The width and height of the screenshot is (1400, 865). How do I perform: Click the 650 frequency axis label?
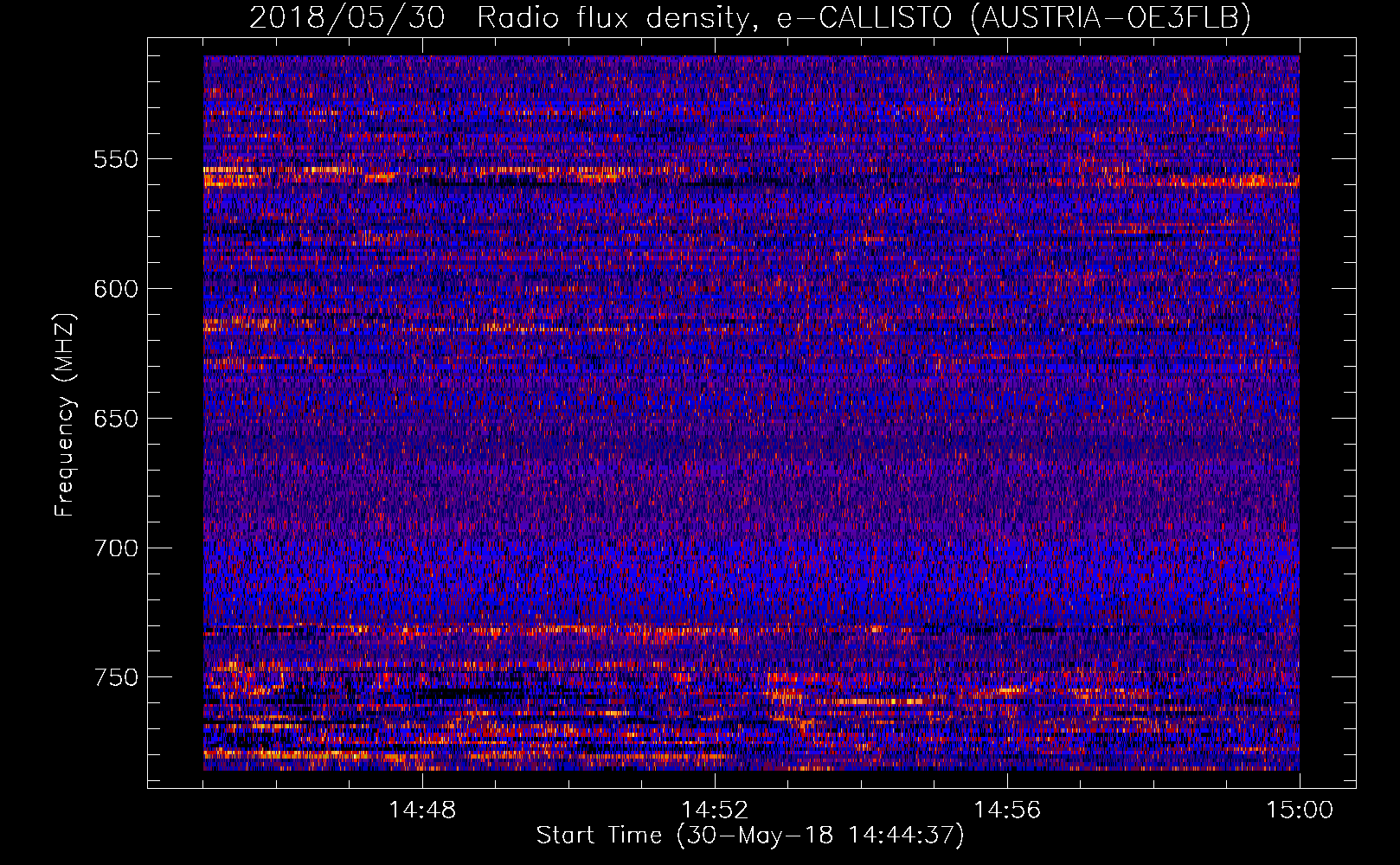116,419
